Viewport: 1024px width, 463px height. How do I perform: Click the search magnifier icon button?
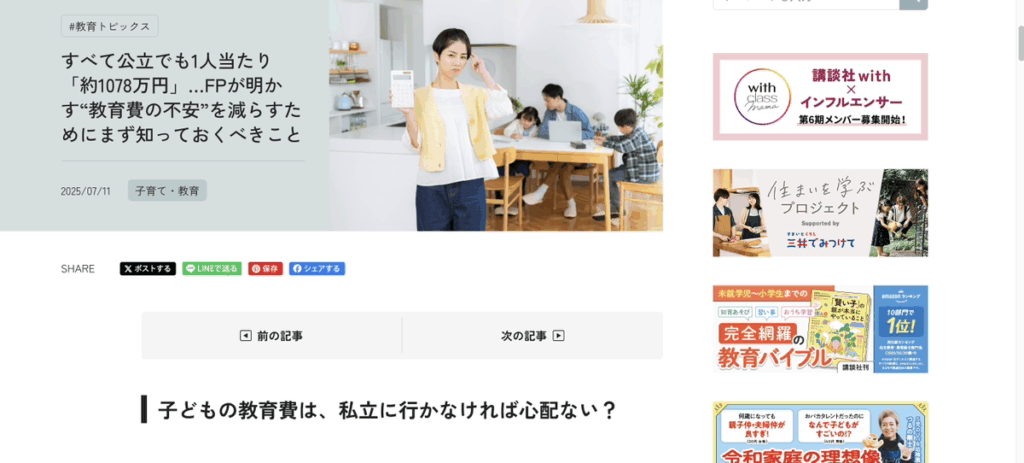tap(913, 4)
